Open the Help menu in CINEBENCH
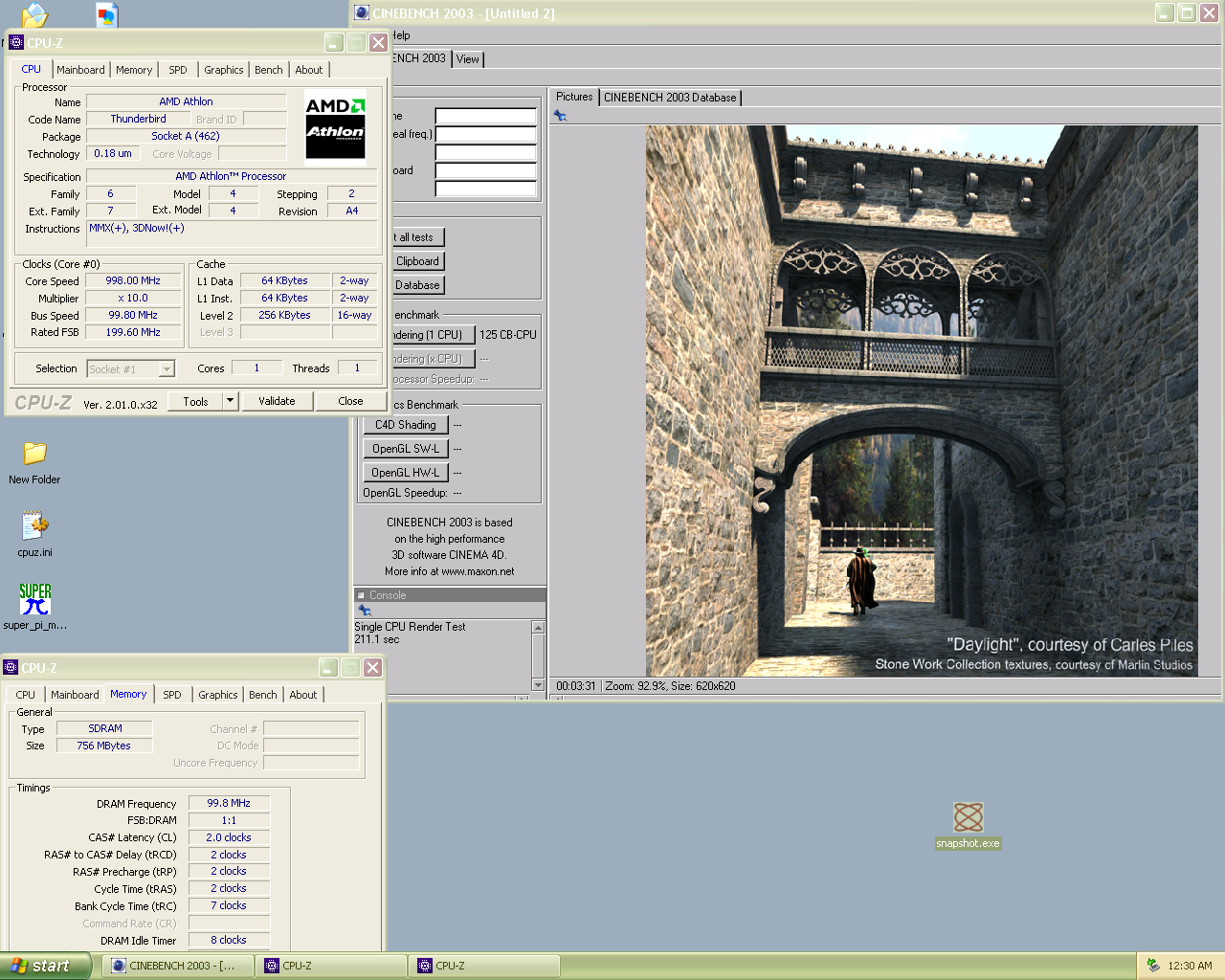Viewport: 1225px width, 980px height. [400, 35]
